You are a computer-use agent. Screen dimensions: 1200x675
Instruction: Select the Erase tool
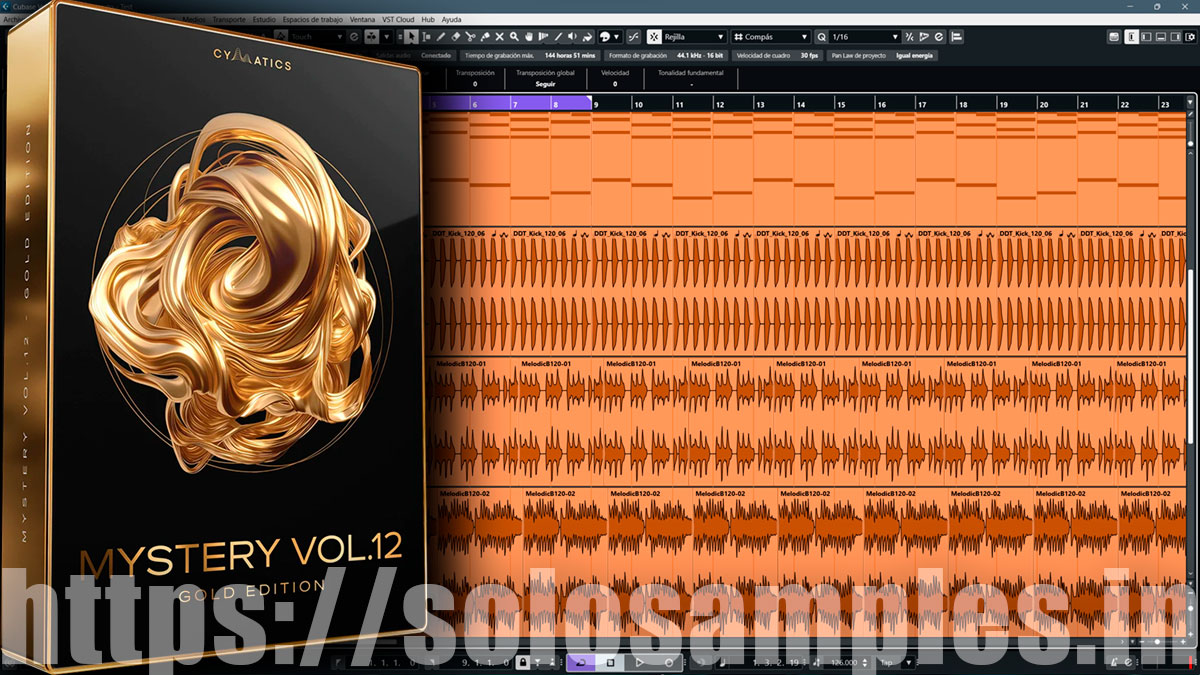[456, 36]
